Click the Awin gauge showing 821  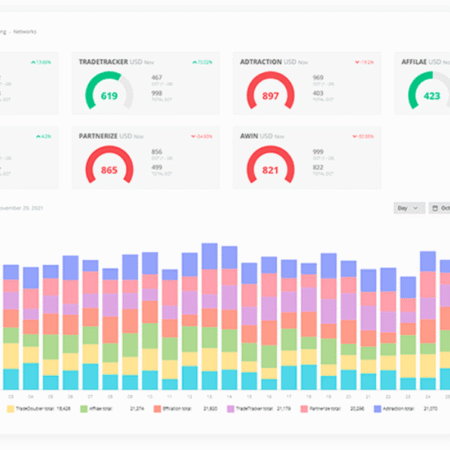point(271,165)
